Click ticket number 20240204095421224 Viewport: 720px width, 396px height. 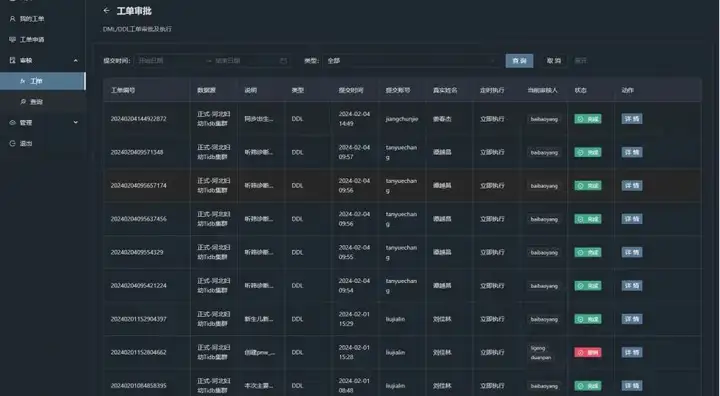(138, 286)
